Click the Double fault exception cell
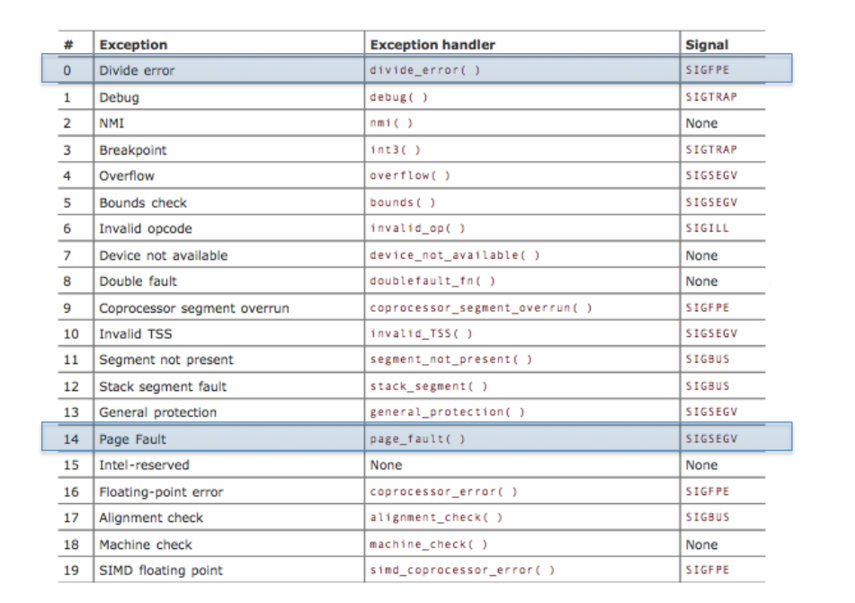855x603 pixels. coord(137,281)
